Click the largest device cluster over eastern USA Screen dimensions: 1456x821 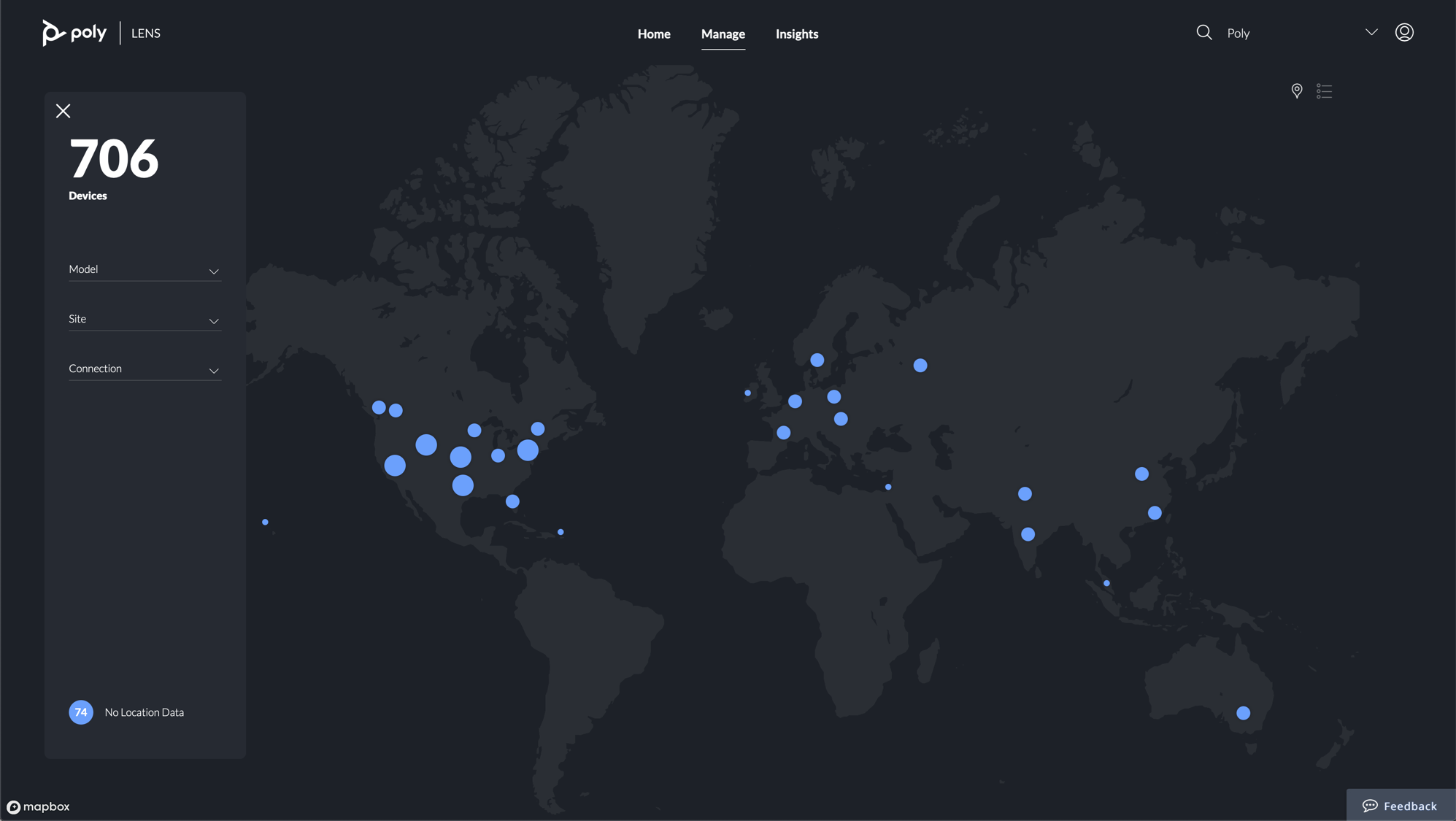[527, 450]
